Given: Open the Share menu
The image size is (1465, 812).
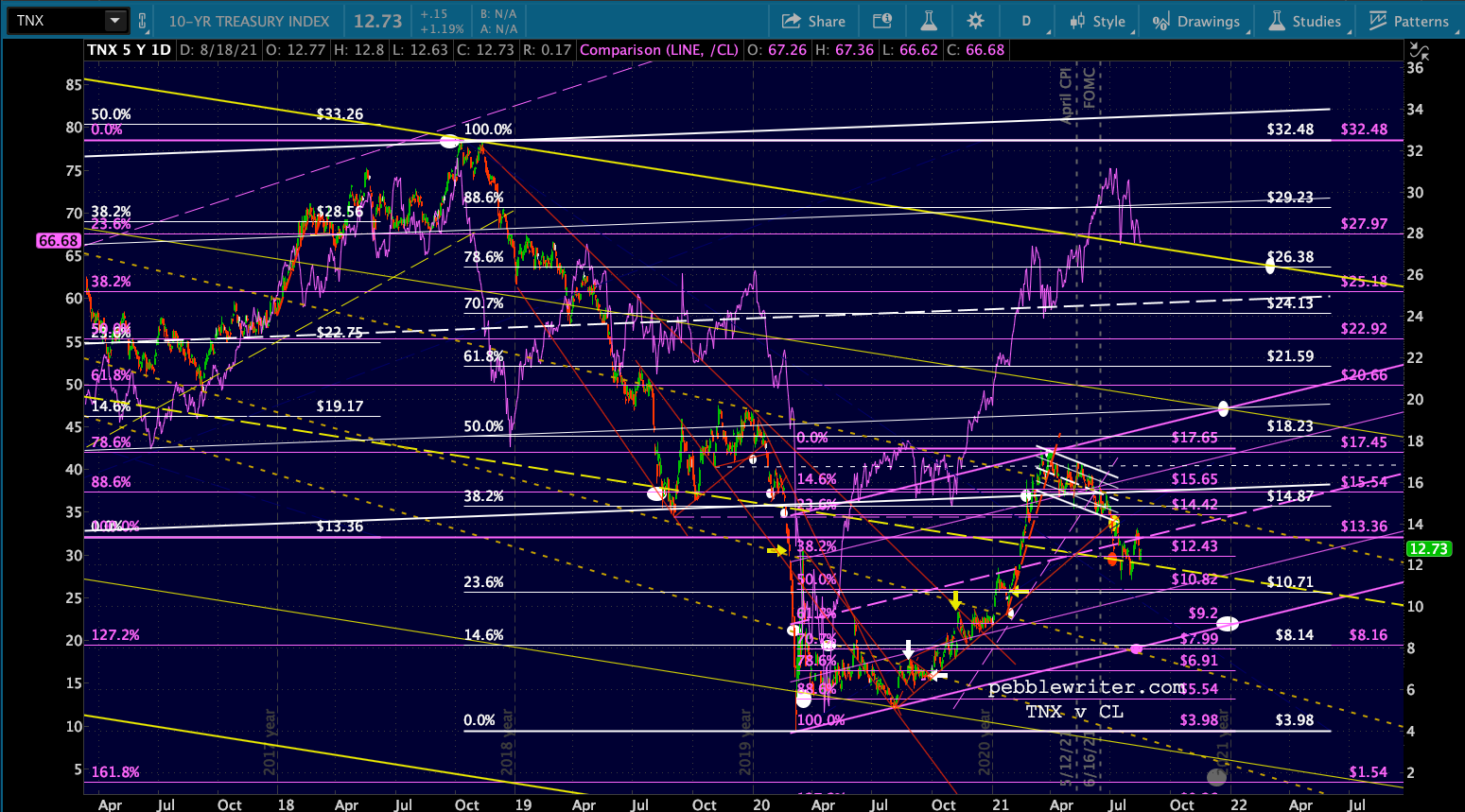Looking at the screenshot, I should pos(813,21).
